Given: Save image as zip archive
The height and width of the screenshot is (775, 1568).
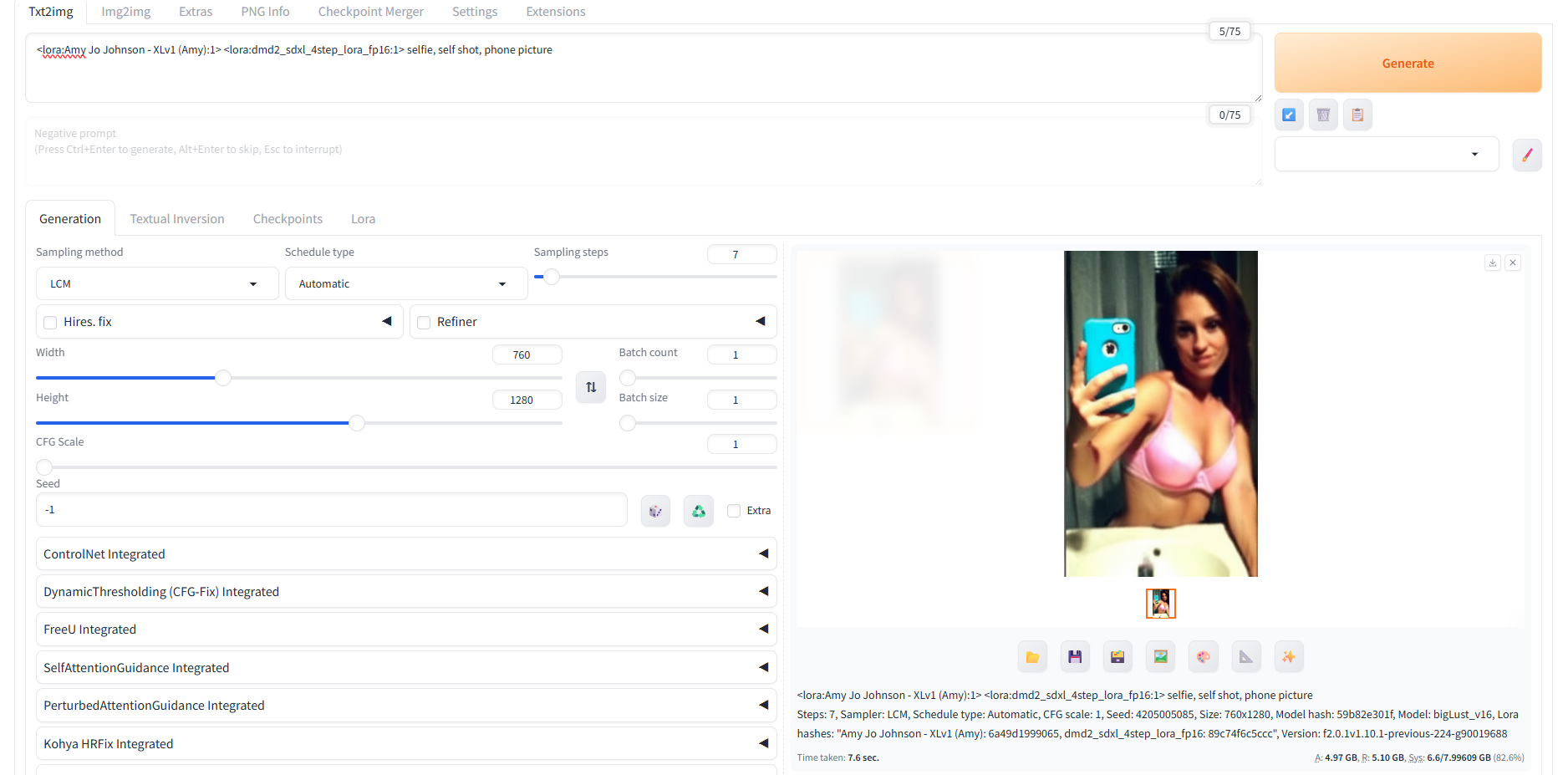Looking at the screenshot, I should point(1117,657).
